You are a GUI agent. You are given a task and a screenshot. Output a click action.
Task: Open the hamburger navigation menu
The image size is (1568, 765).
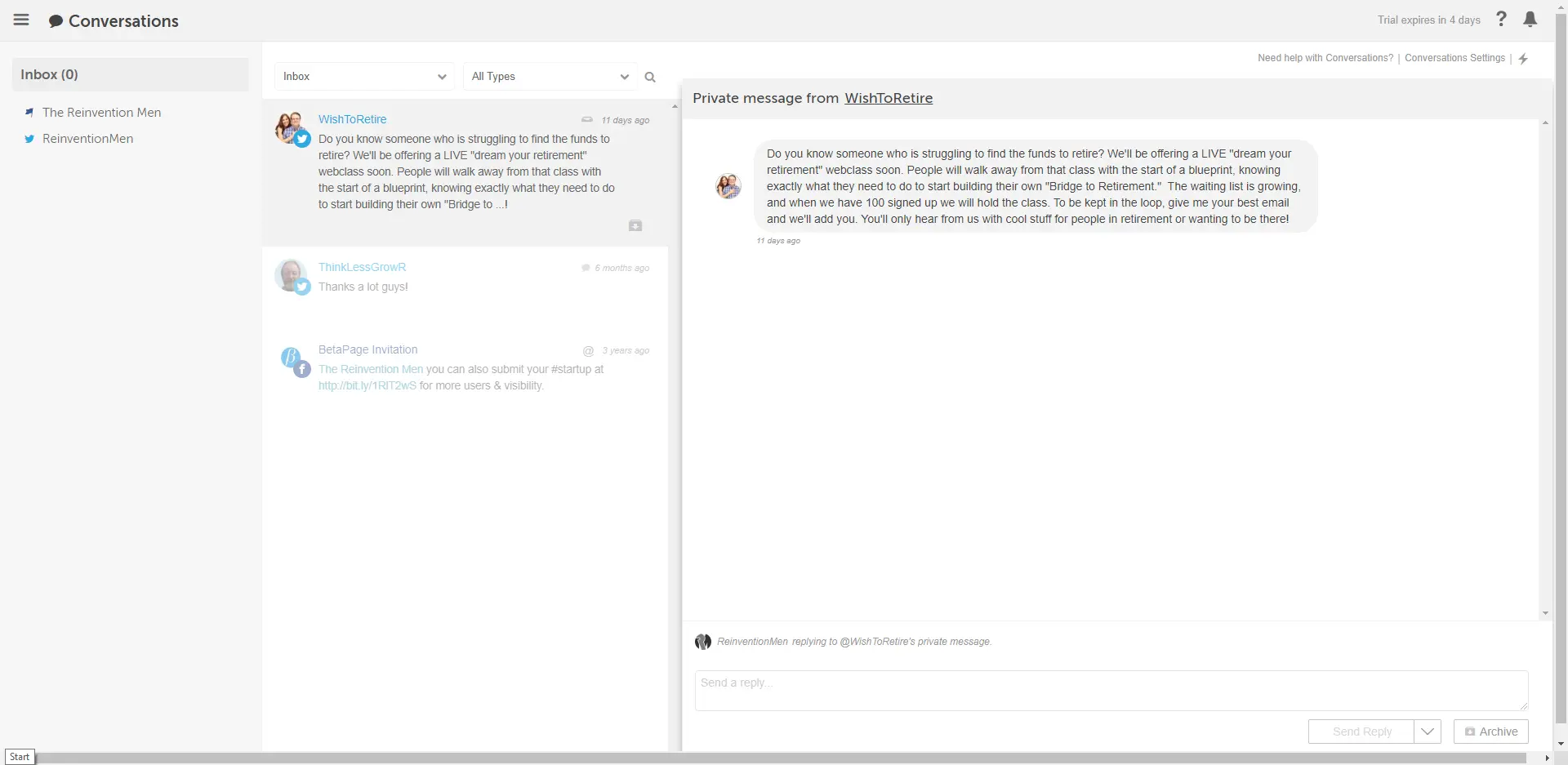(21, 20)
